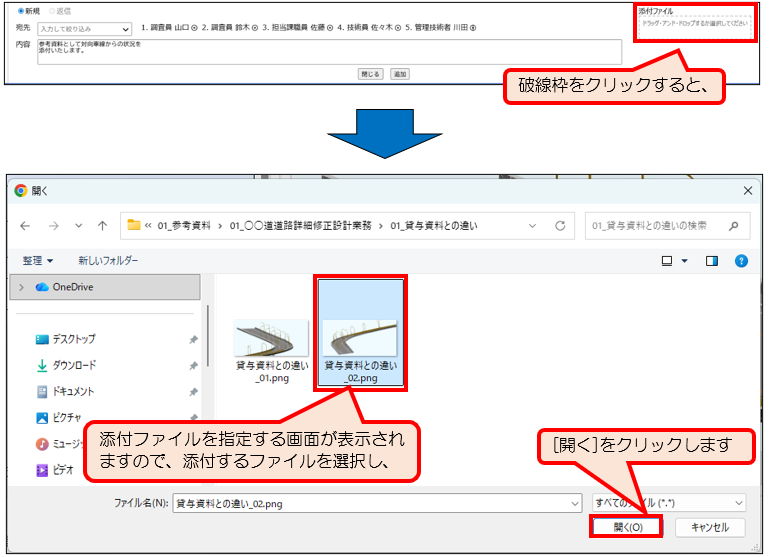The image size is (771, 557).
Task: Refresh the folder listing
Action: (560, 226)
